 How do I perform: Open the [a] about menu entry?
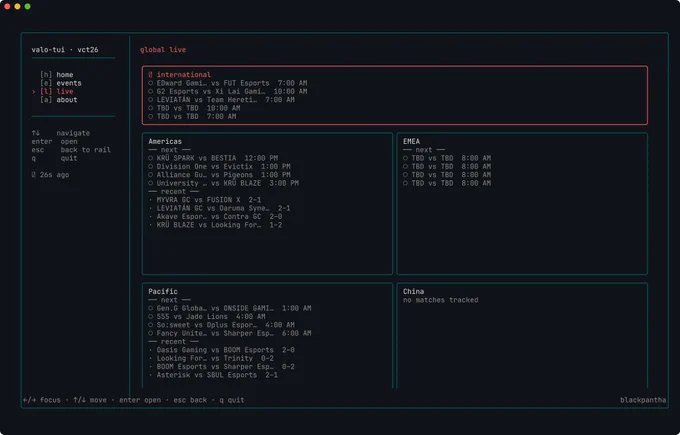pos(59,100)
